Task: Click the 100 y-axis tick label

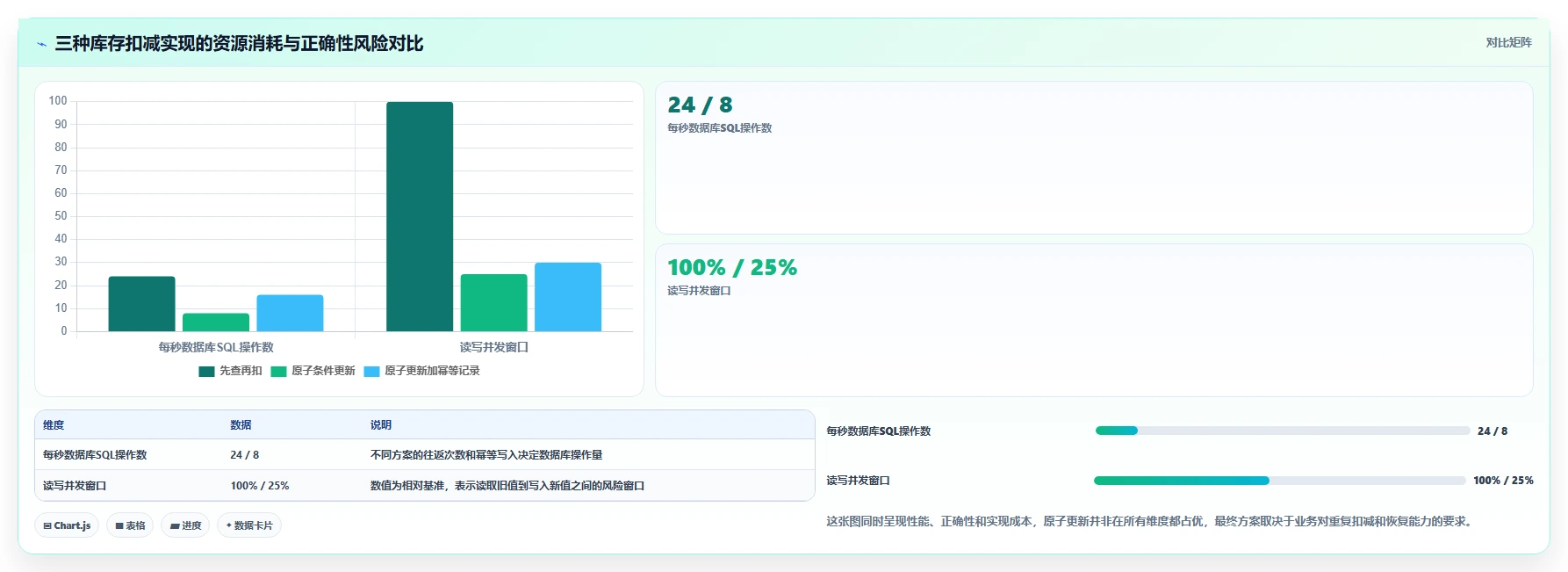Action: coord(58,101)
